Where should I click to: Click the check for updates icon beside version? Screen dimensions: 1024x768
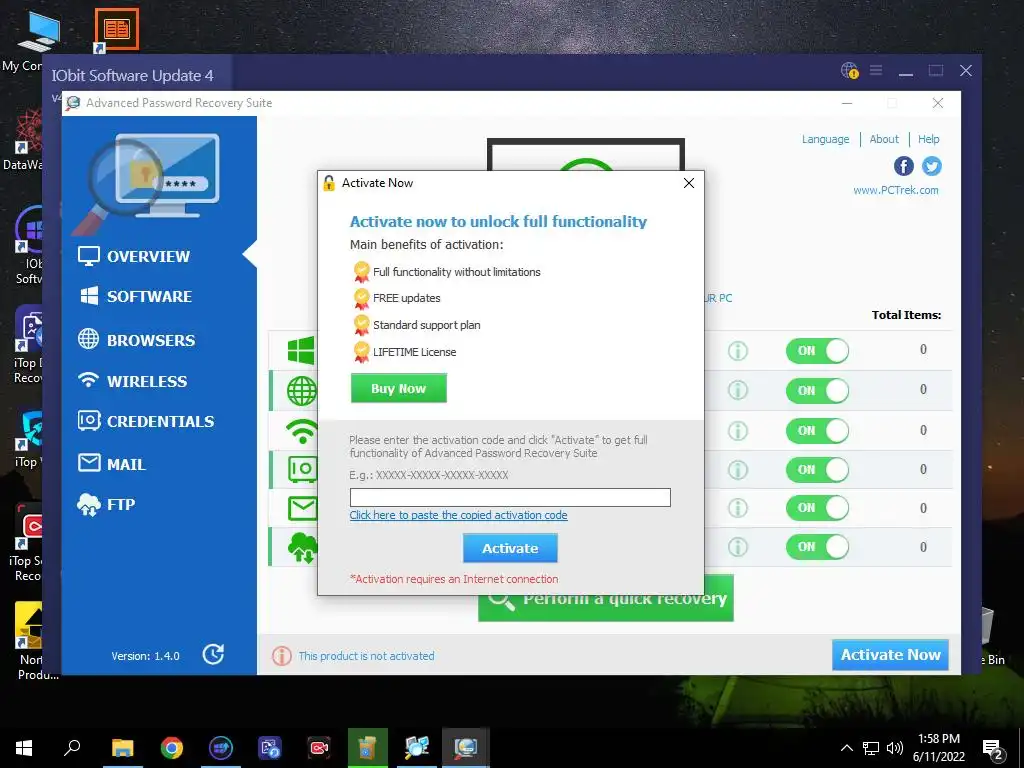coord(214,654)
